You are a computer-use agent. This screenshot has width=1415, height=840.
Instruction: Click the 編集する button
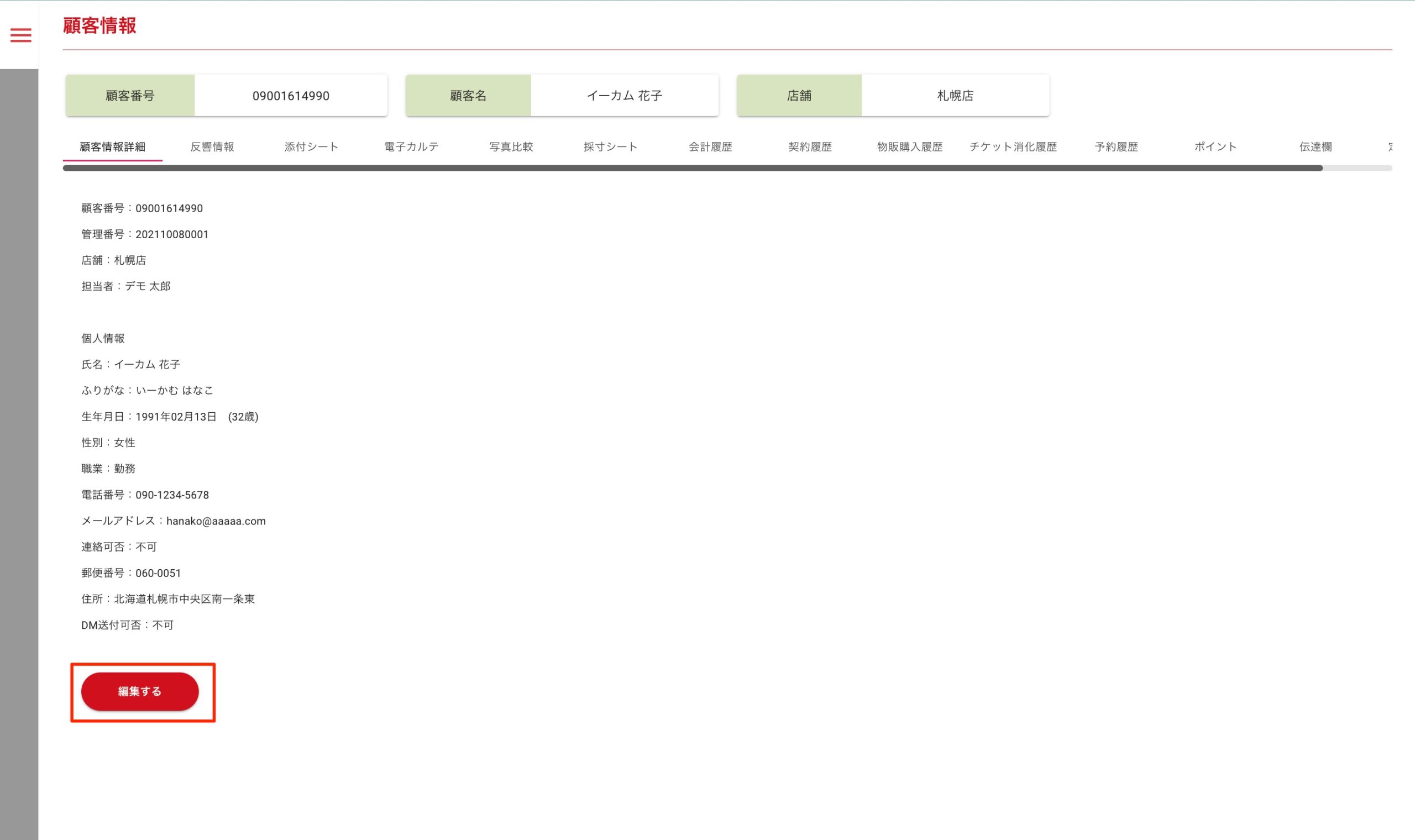(140, 691)
